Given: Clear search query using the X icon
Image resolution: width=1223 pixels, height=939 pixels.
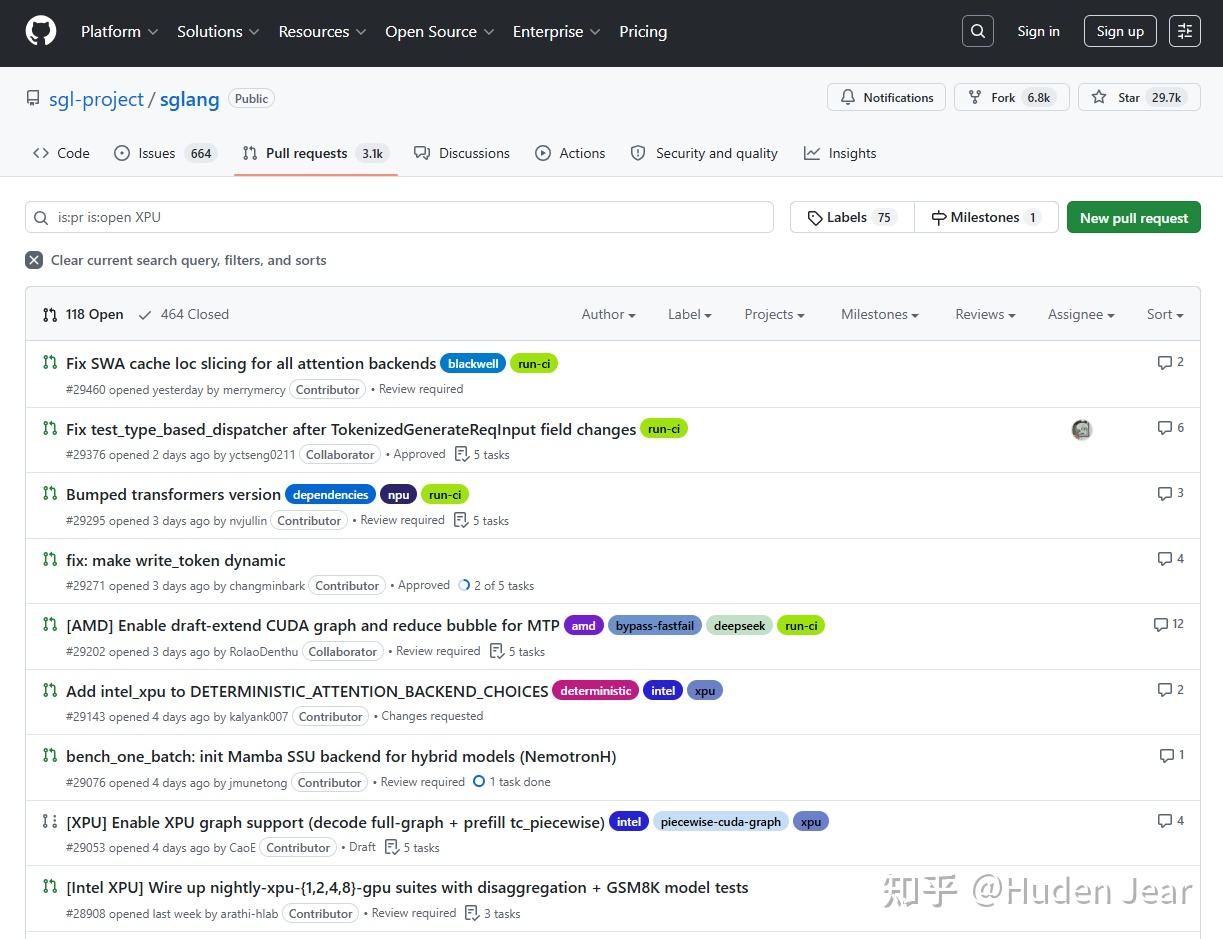Looking at the screenshot, I should (x=34, y=260).
